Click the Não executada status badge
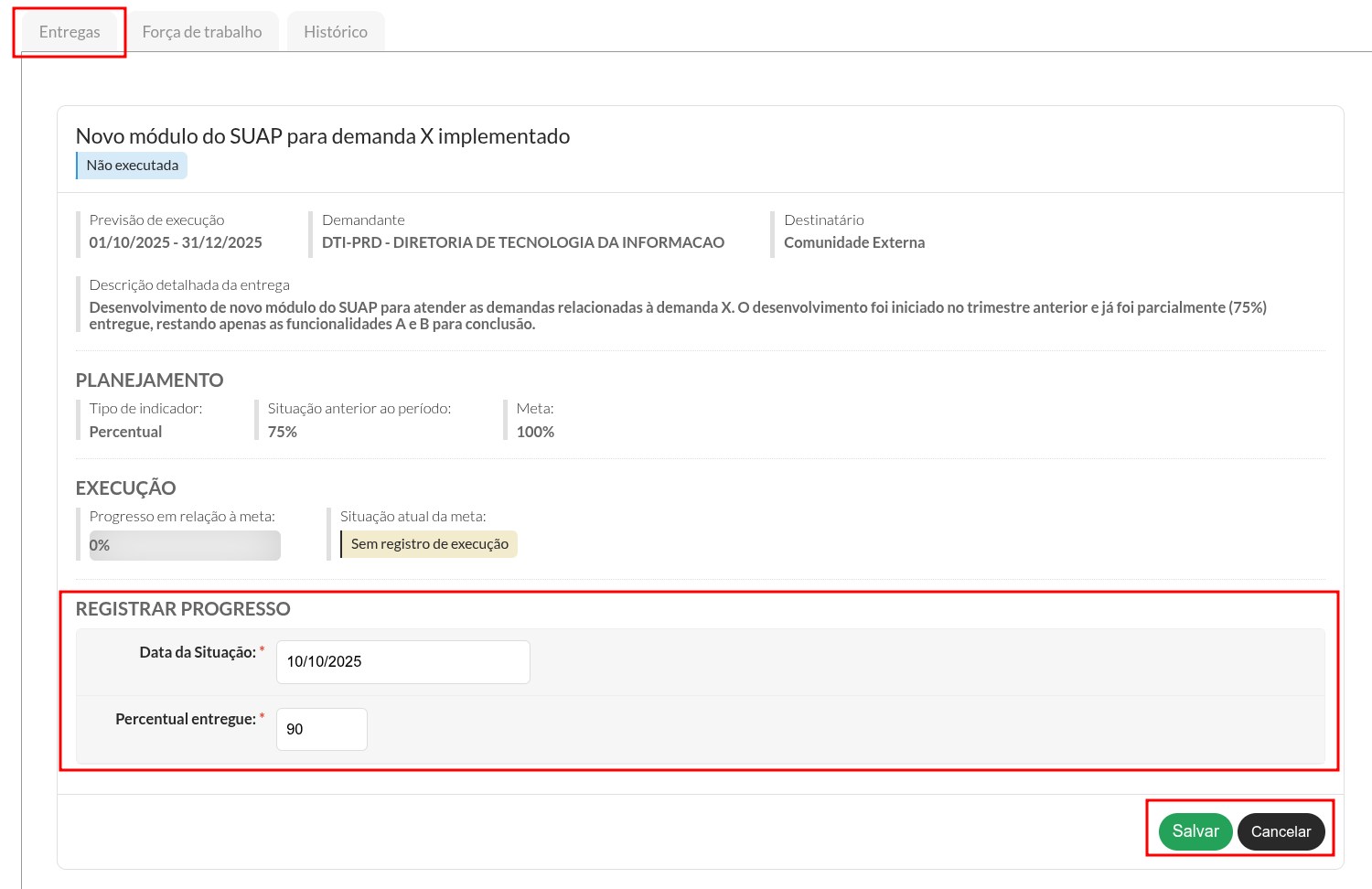Screen dimensions: 1372x889 coord(132,166)
